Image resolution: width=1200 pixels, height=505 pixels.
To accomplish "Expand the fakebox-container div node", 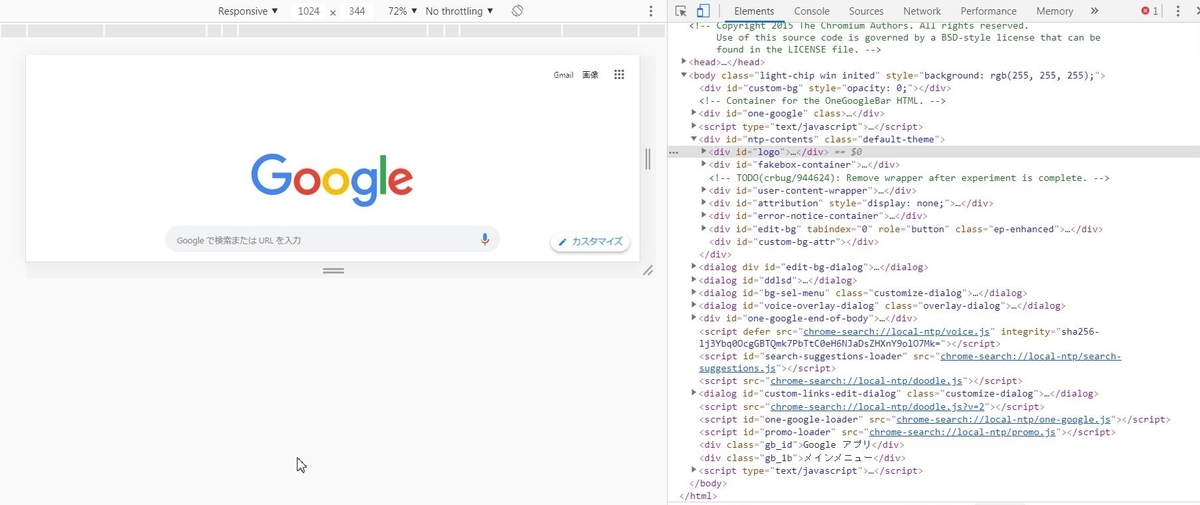I will click(x=704, y=165).
